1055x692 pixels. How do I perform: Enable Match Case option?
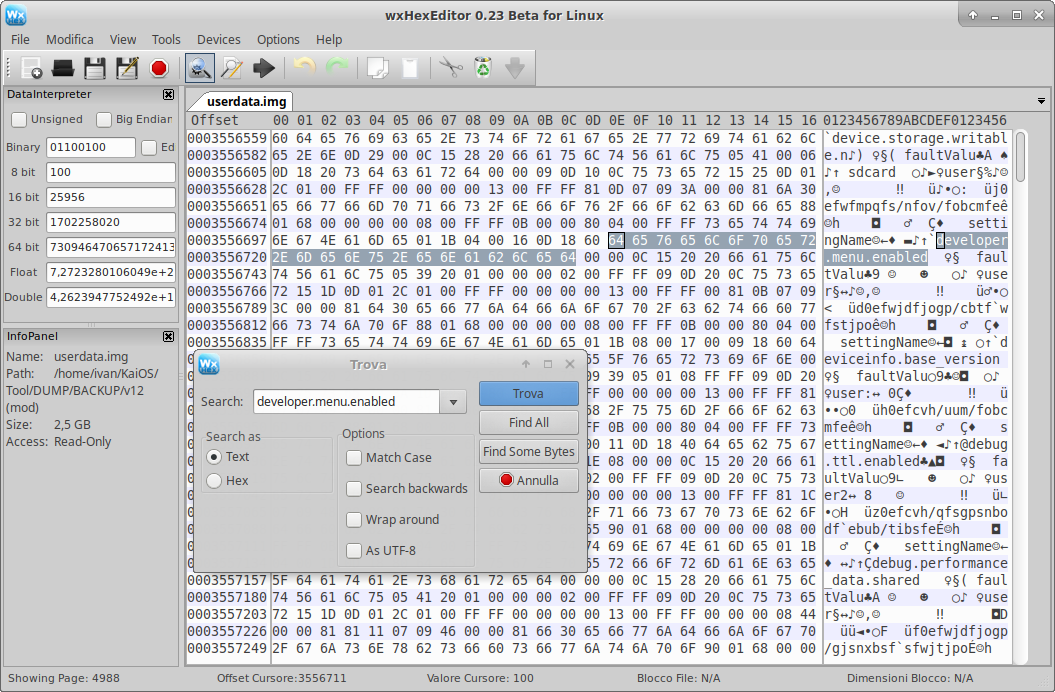[354, 458]
